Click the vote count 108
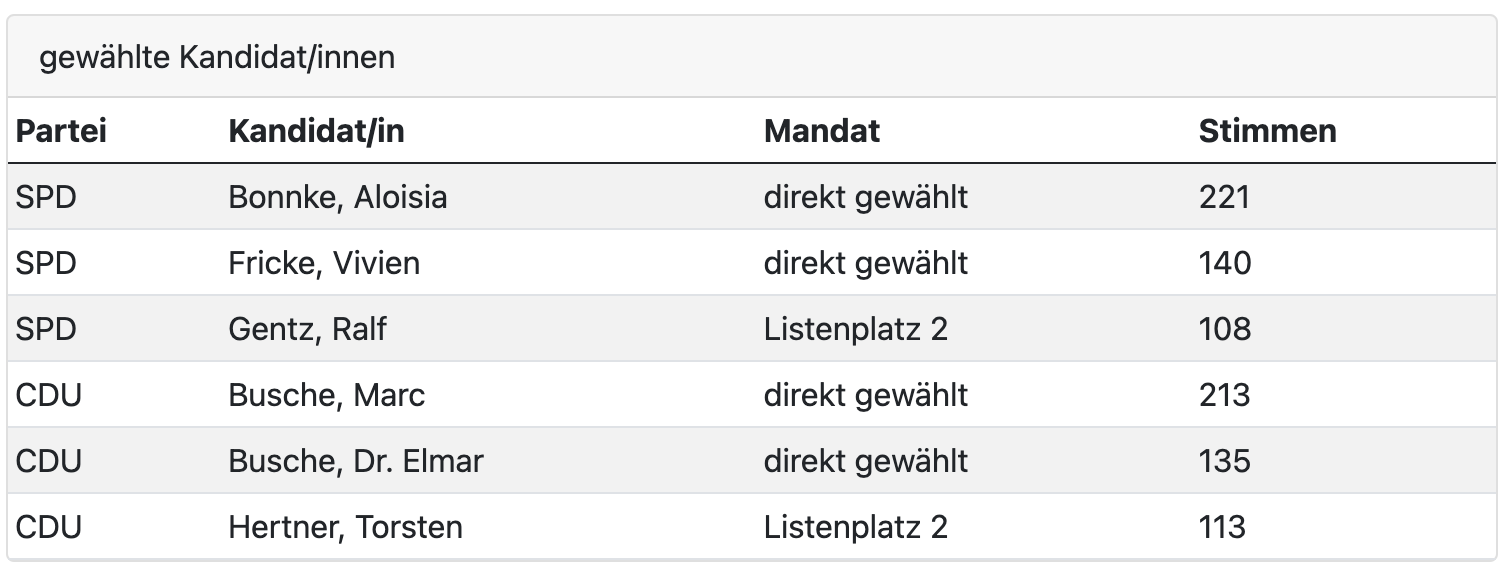Viewport: 1510px width, 572px height. coord(1224,329)
